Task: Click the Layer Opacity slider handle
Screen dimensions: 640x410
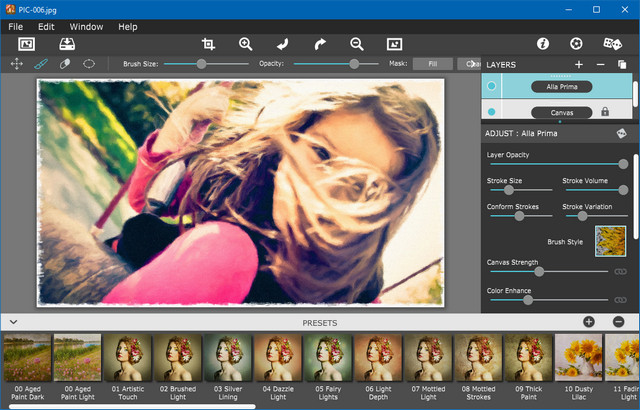Action: click(x=623, y=164)
